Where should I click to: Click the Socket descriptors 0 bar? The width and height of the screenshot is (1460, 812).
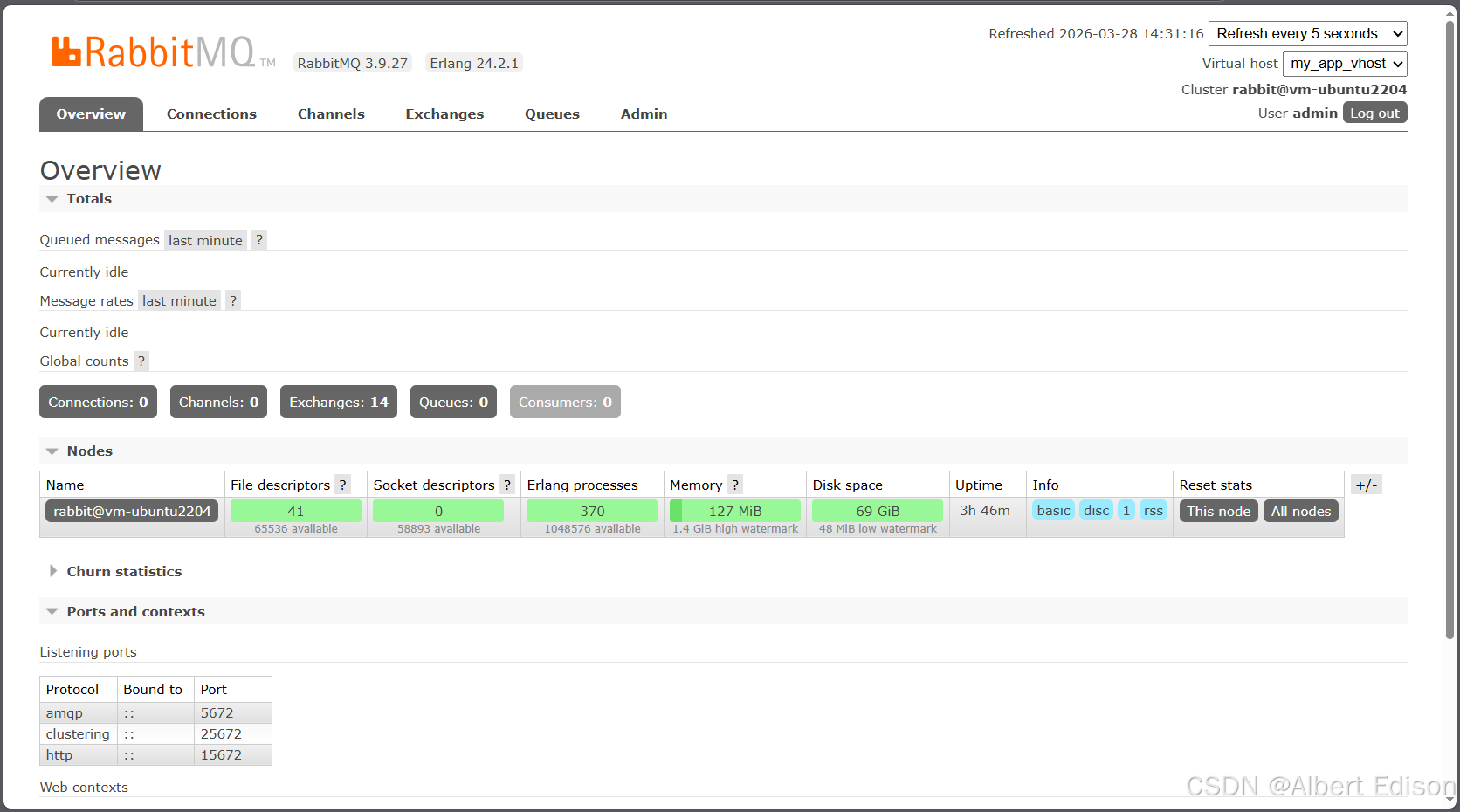point(438,511)
